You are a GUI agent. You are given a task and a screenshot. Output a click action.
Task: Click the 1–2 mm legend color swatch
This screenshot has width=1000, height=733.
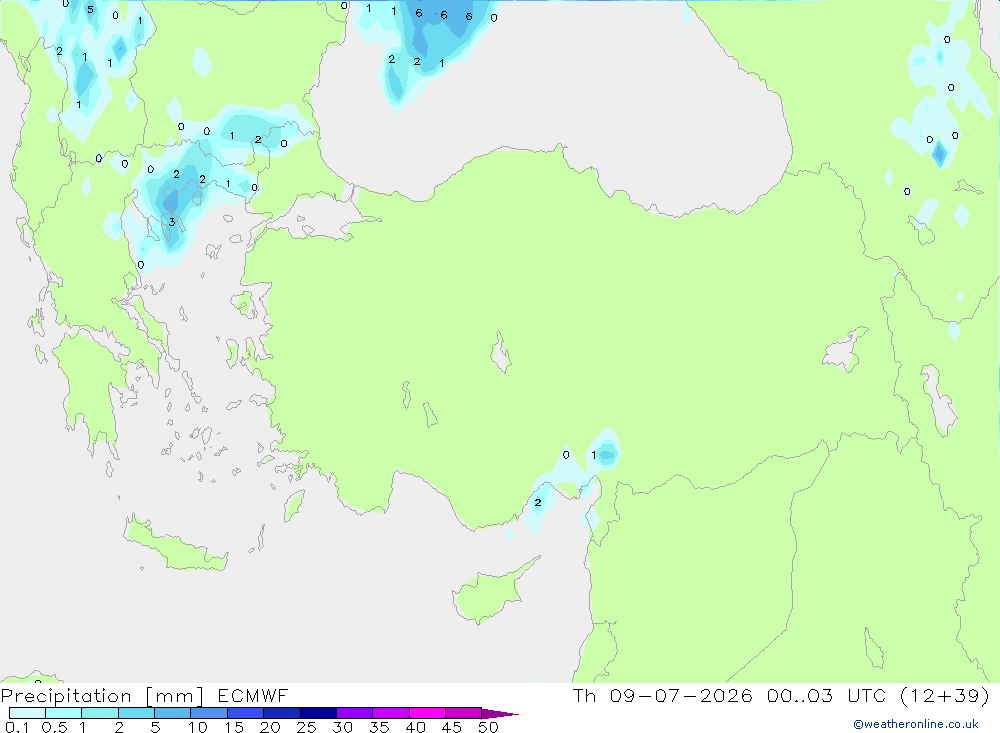(100, 713)
